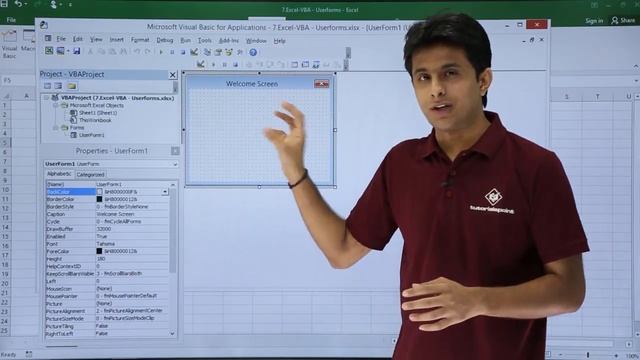The height and width of the screenshot is (360, 640).
Task: Click View Microsoft Excel icon in VBA toolbar
Action: point(49,51)
